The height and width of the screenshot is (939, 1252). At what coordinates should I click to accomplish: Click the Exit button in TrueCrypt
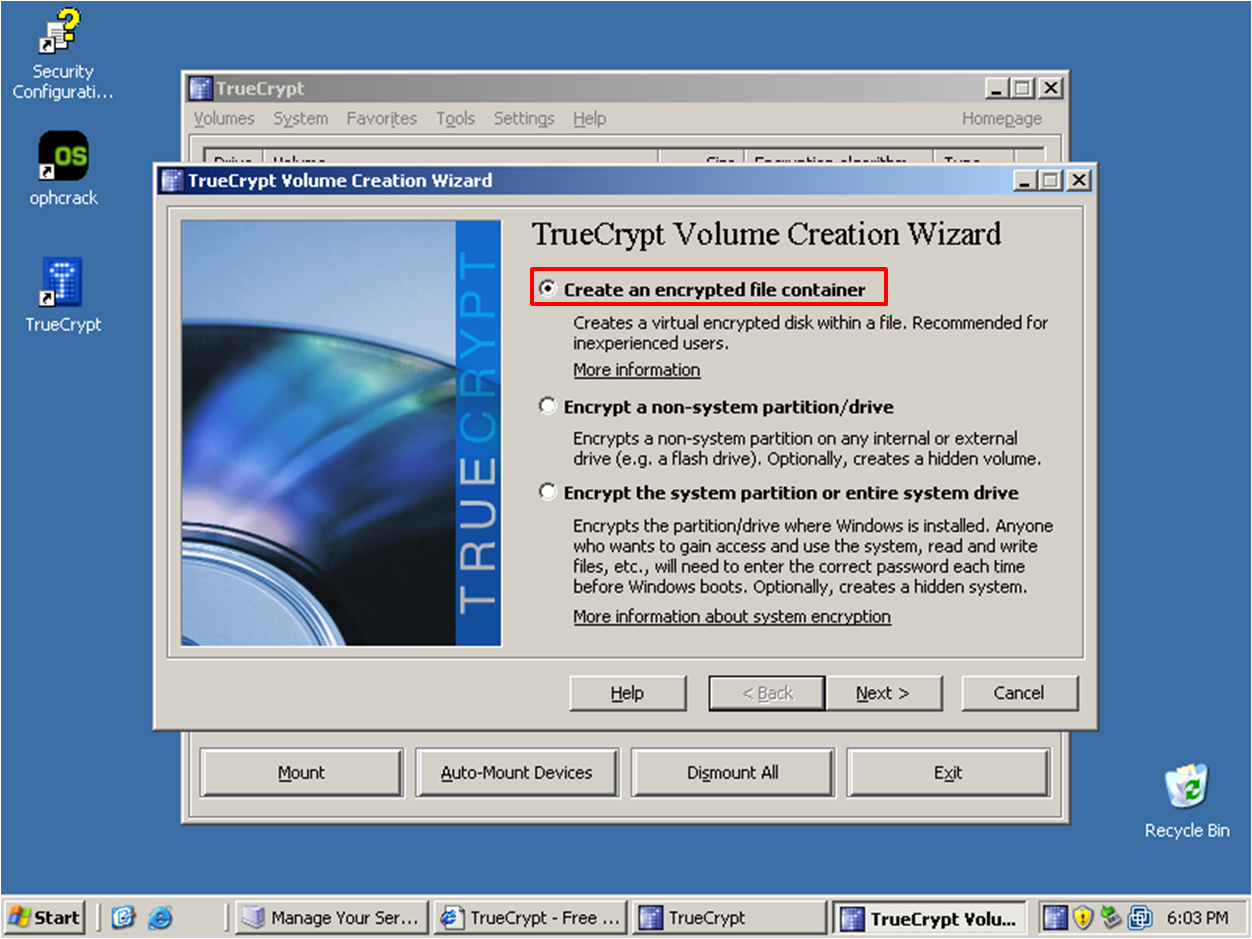pyautogui.click(x=948, y=773)
